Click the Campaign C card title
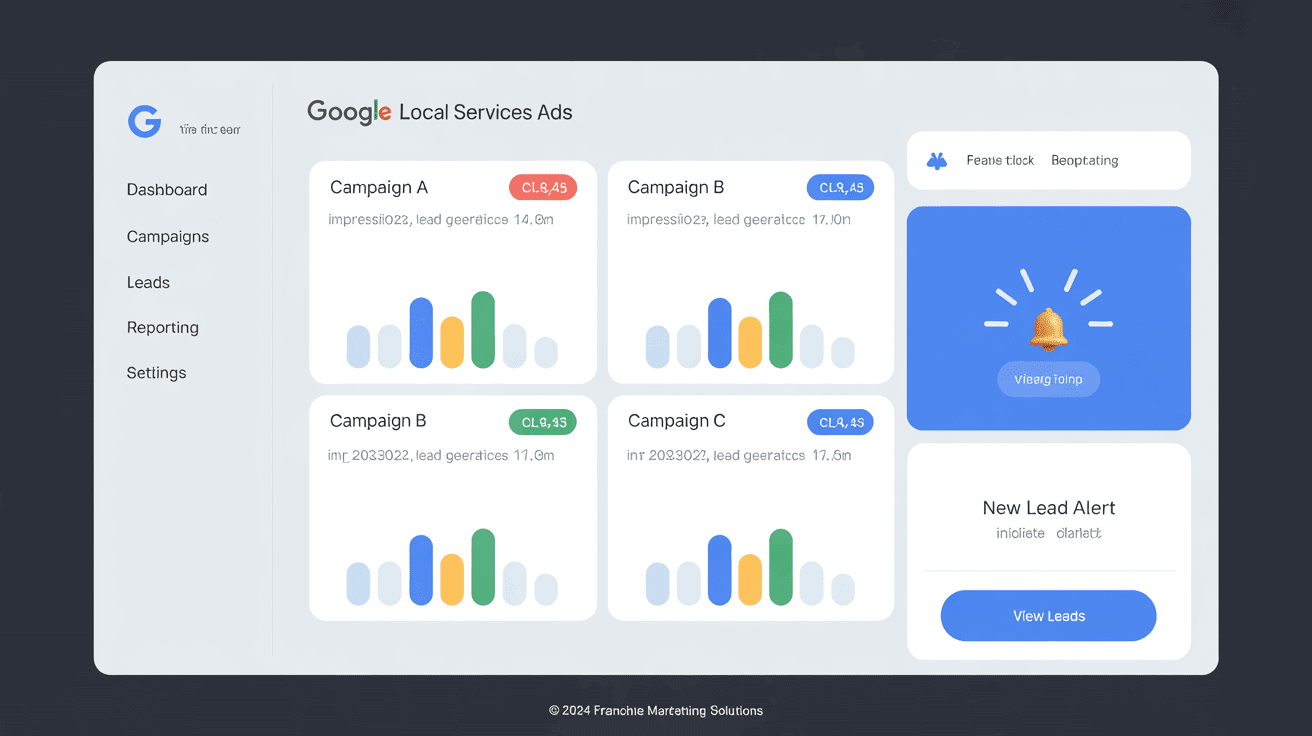This screenshot has height=736, width=1312. 677,421
